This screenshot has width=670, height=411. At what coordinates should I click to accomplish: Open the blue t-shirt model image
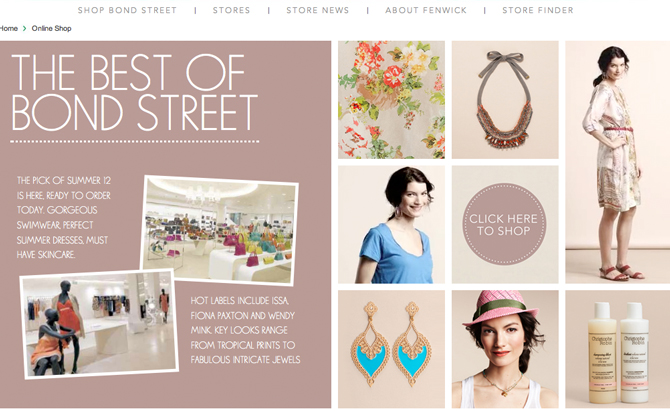pos(391,225)
